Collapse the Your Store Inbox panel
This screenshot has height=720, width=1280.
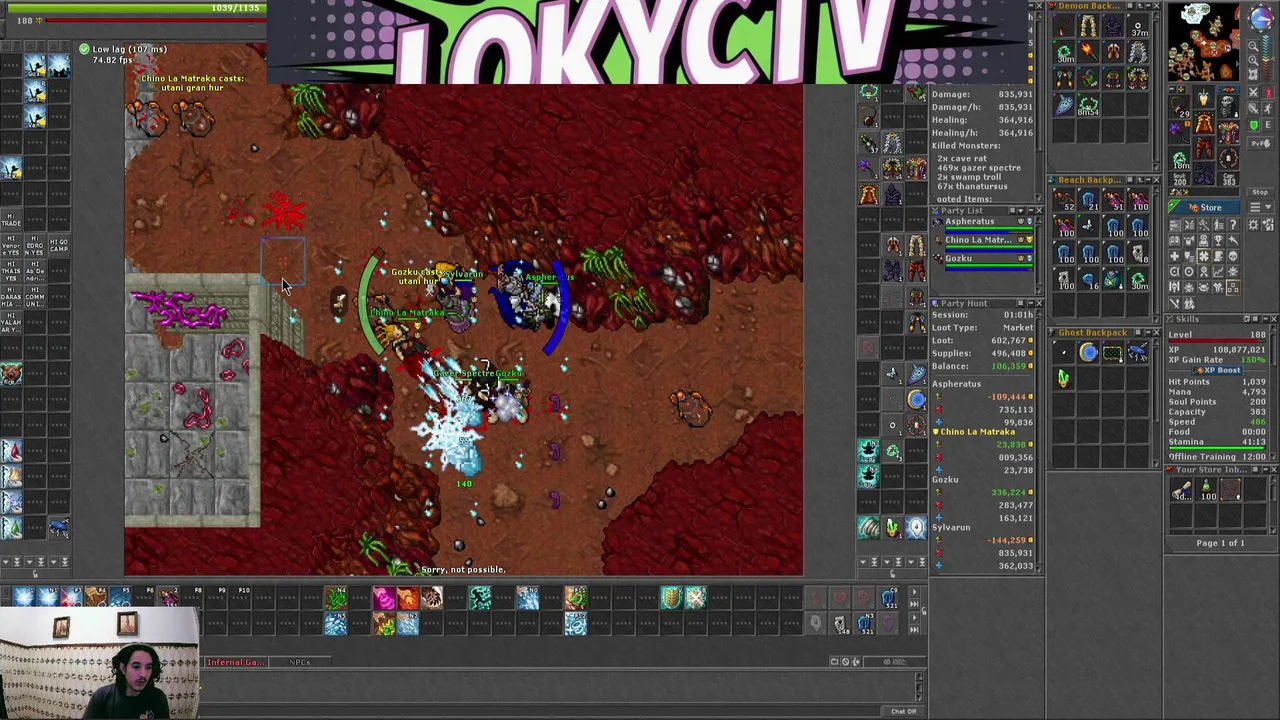pos(1265,469)
